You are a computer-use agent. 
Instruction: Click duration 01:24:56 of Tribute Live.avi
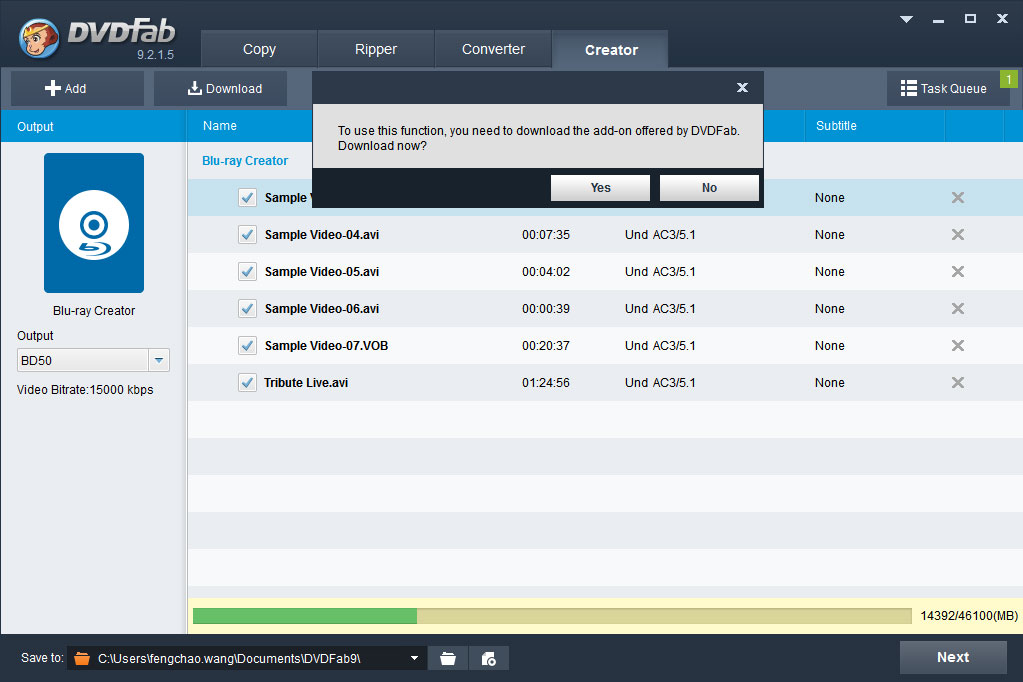tap(545, 383)
